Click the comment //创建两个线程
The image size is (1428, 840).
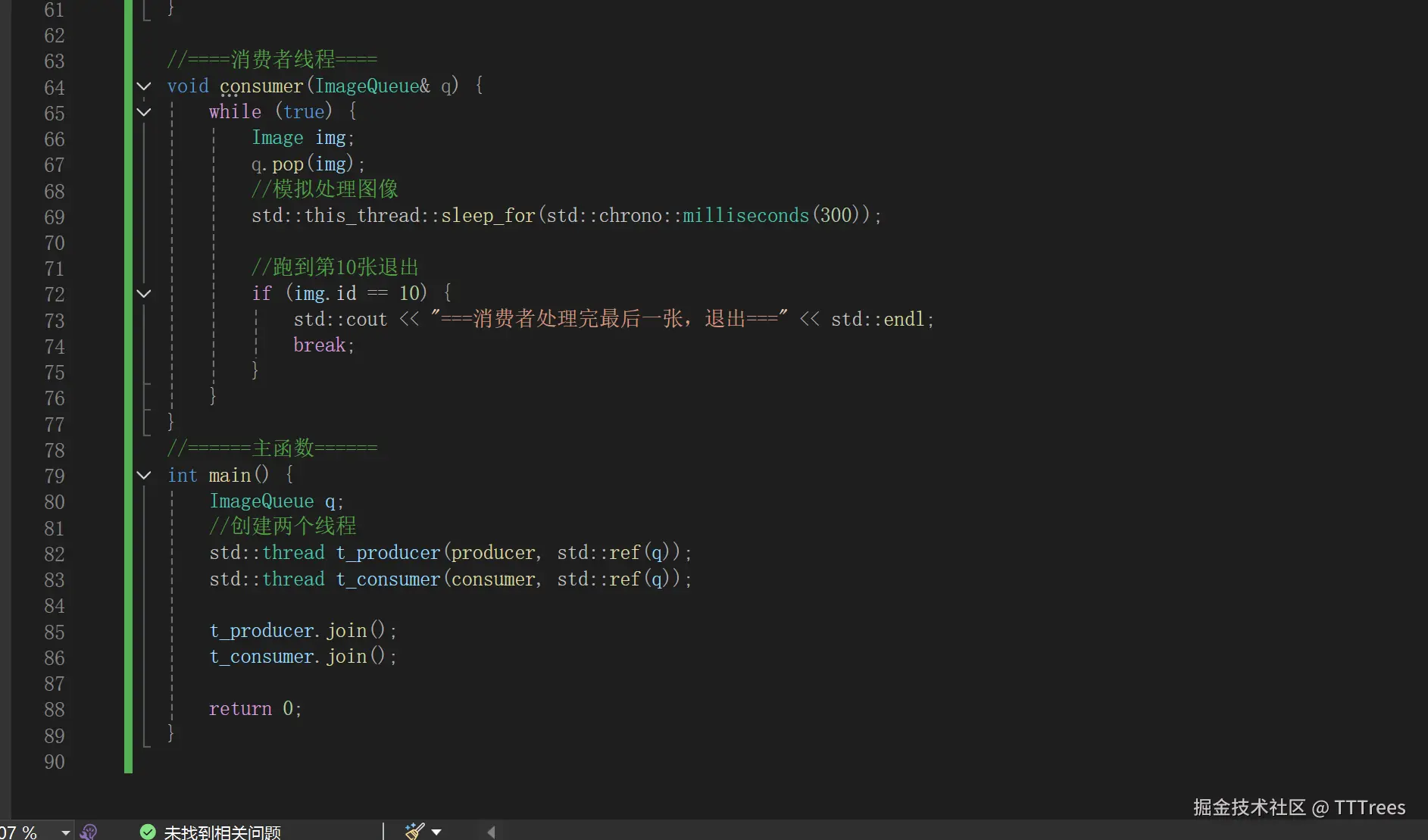pyautogui.click(x=283, y=526)
